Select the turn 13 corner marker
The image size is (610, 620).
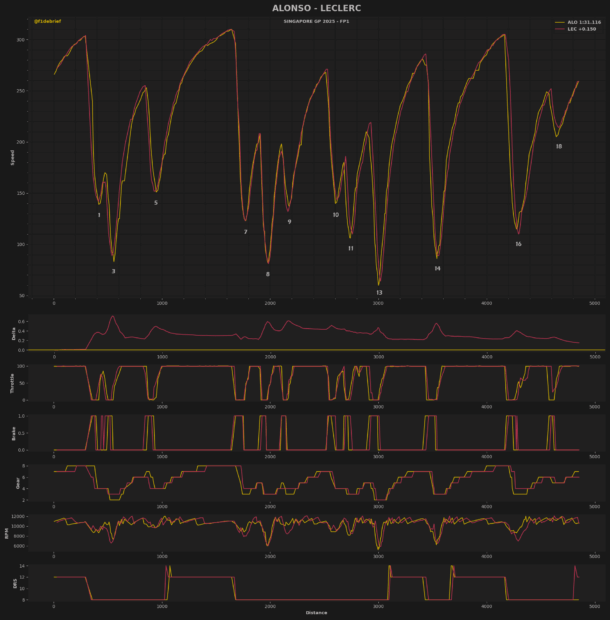[379, 293]
